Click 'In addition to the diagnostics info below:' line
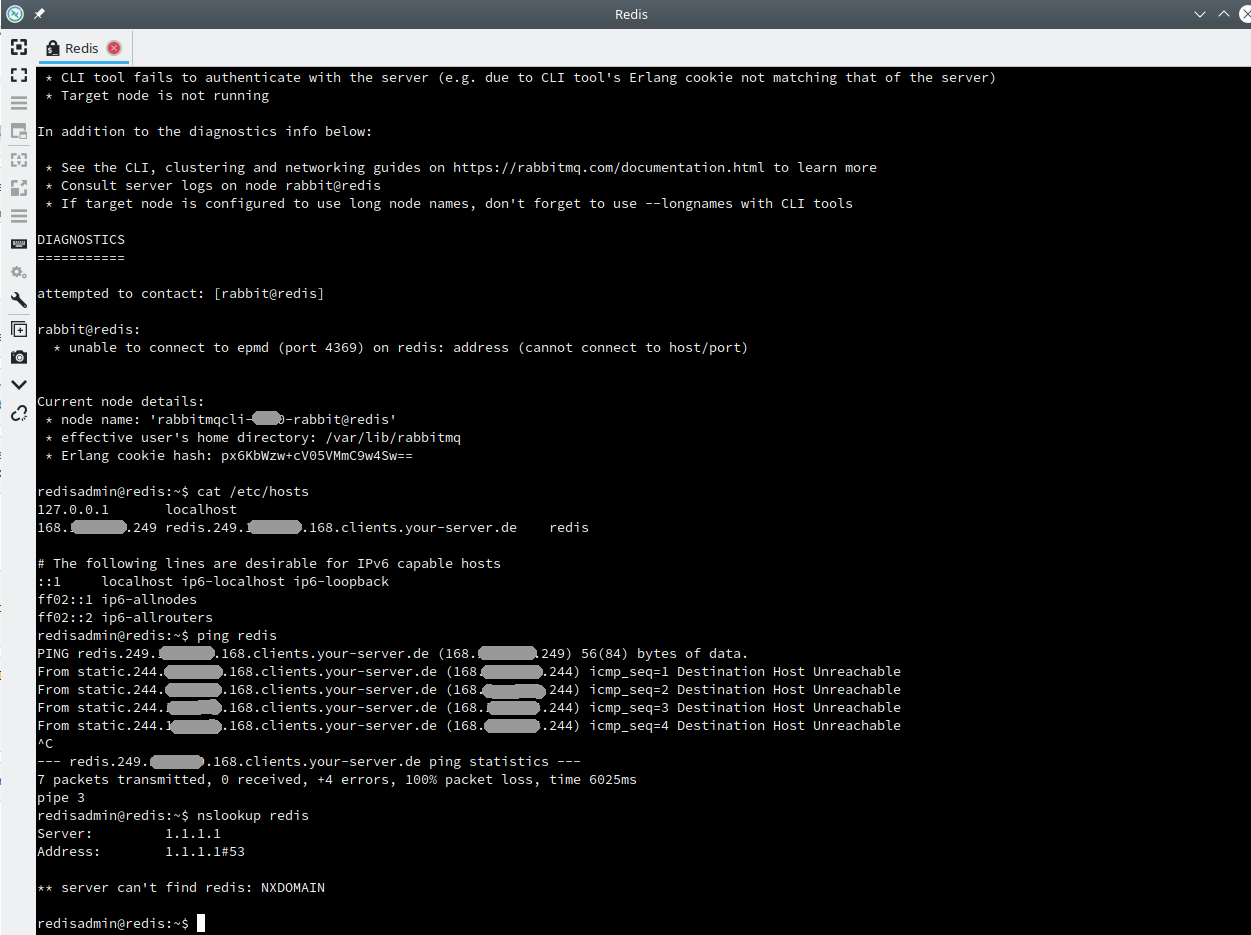1251x935 pixels. click(205, 132)
